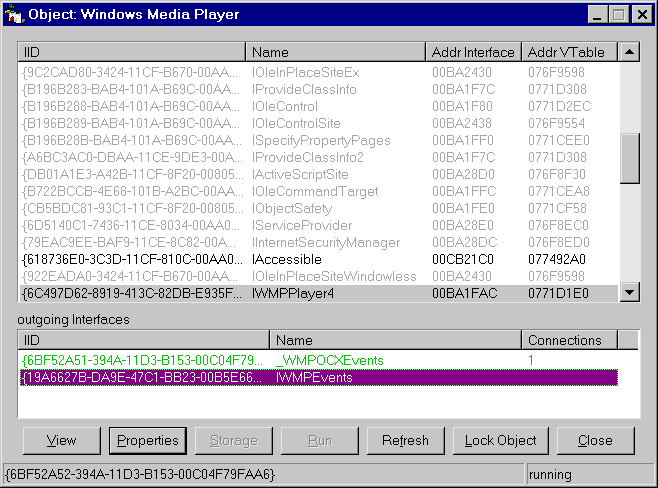Screen dimensions: 658x488
Task: Select the IProvideClassInfo row
Action: (x=319, y=89)
